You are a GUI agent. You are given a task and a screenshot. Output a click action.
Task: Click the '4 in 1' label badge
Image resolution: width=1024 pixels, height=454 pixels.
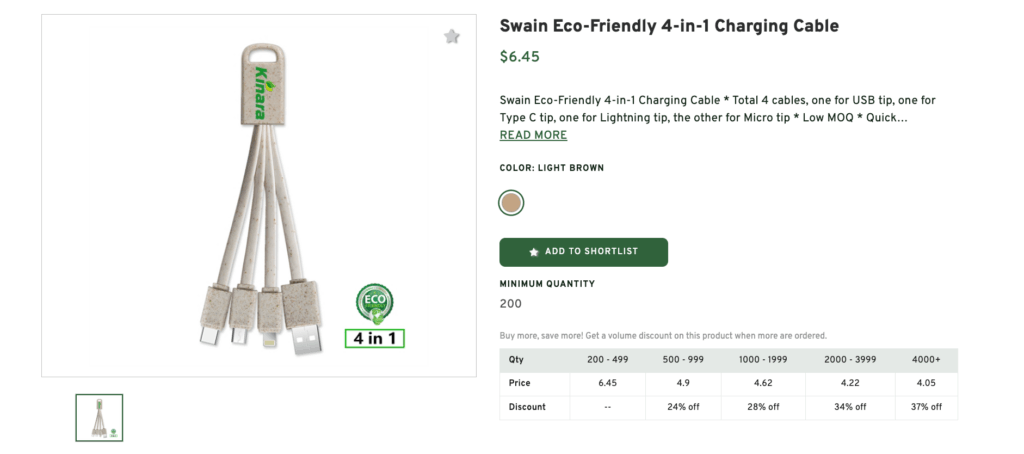click(375, 338)
